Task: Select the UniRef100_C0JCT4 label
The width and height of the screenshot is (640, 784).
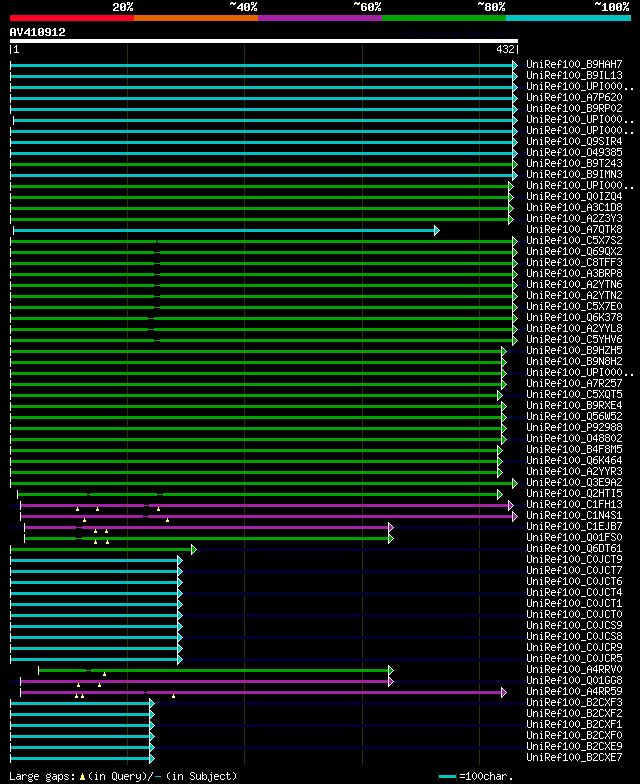Action: [x=574, y=592]
